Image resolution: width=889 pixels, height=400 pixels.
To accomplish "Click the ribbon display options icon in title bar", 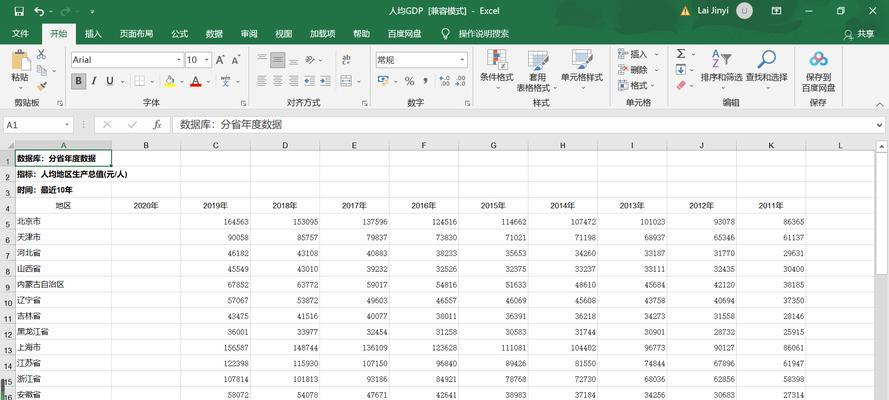I will click(x=776, y=11).
